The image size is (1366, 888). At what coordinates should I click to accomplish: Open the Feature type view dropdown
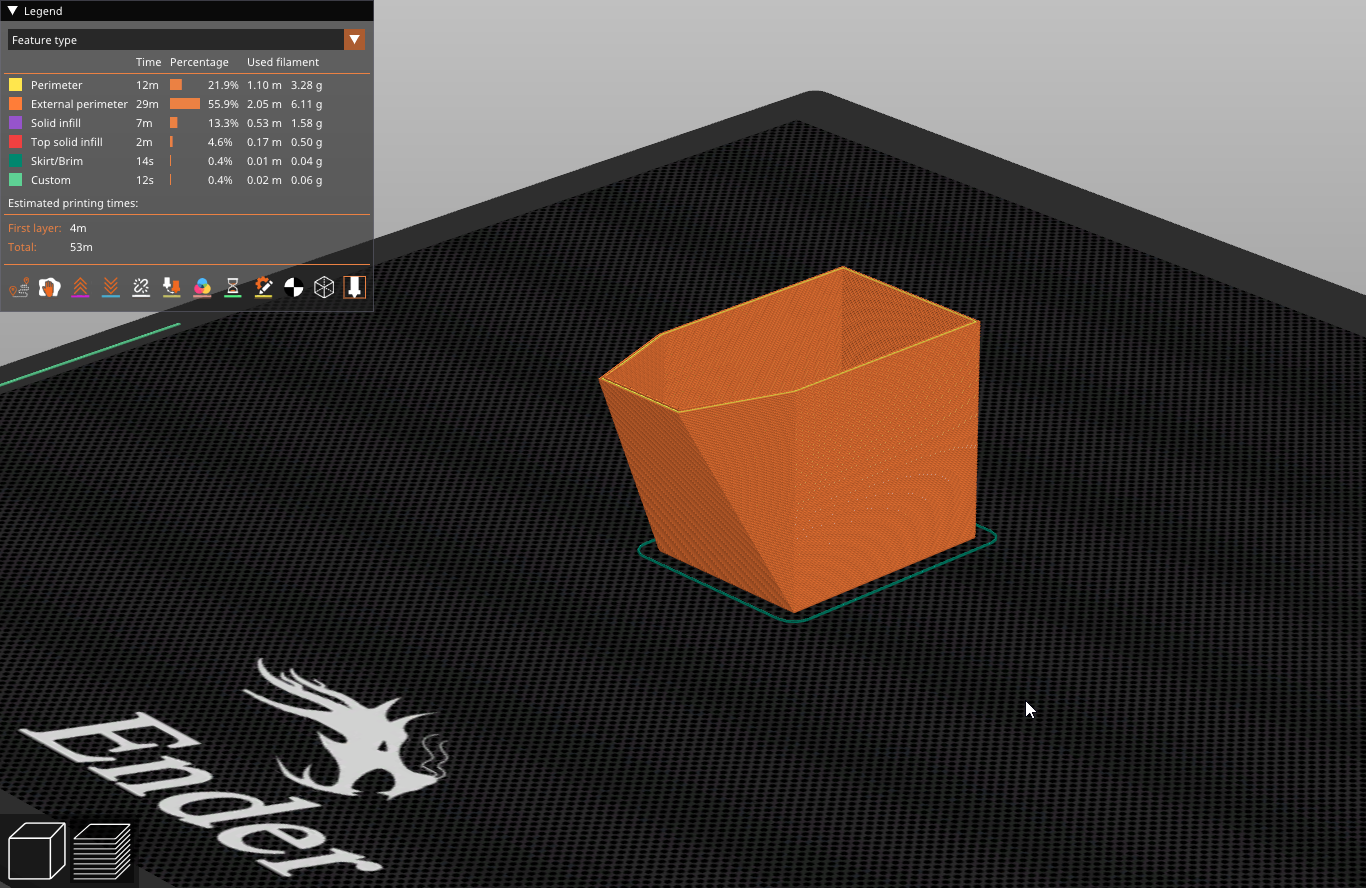[187, 40]
